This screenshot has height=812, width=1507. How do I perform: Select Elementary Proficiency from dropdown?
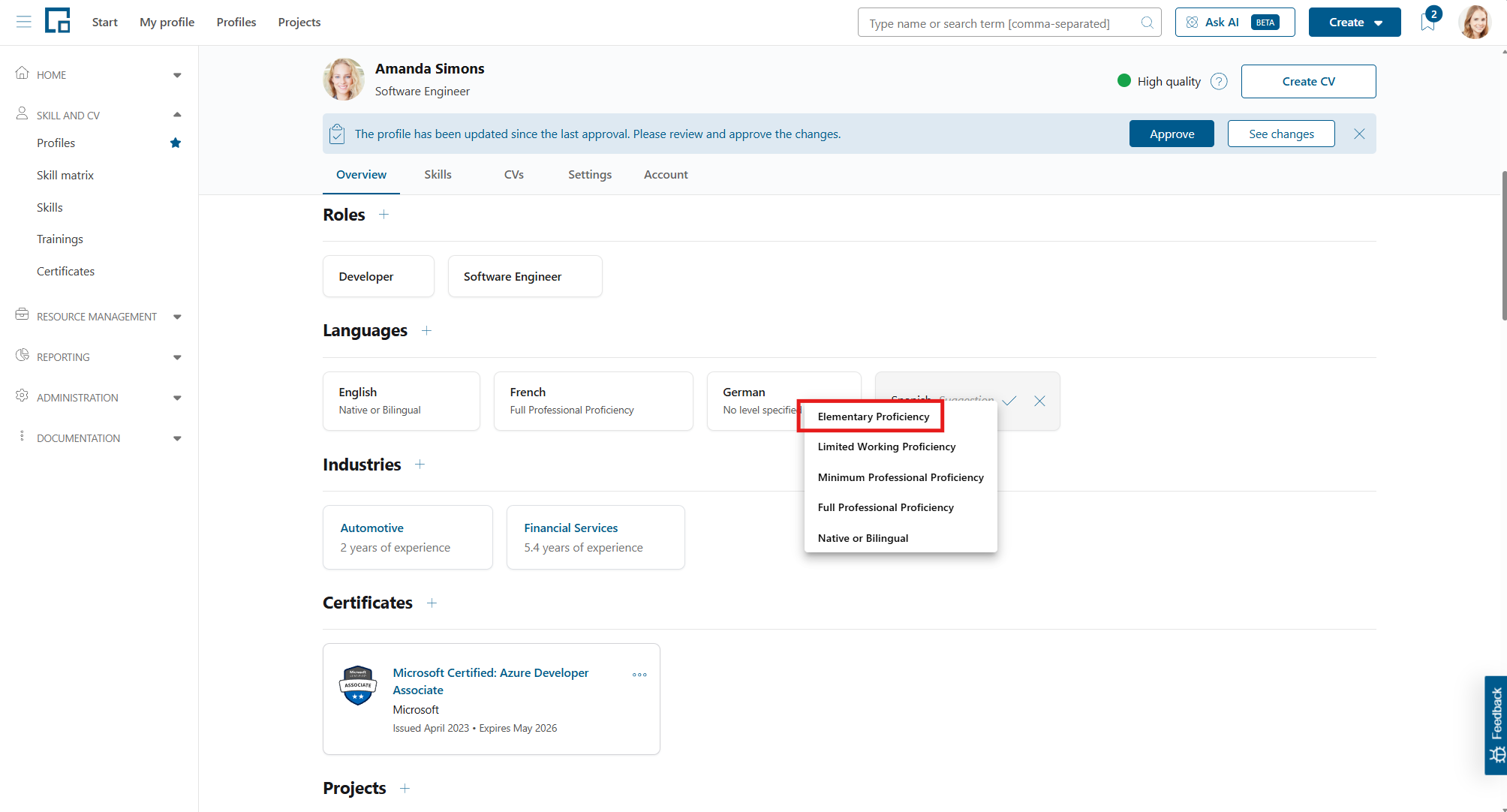click(874, 417)
